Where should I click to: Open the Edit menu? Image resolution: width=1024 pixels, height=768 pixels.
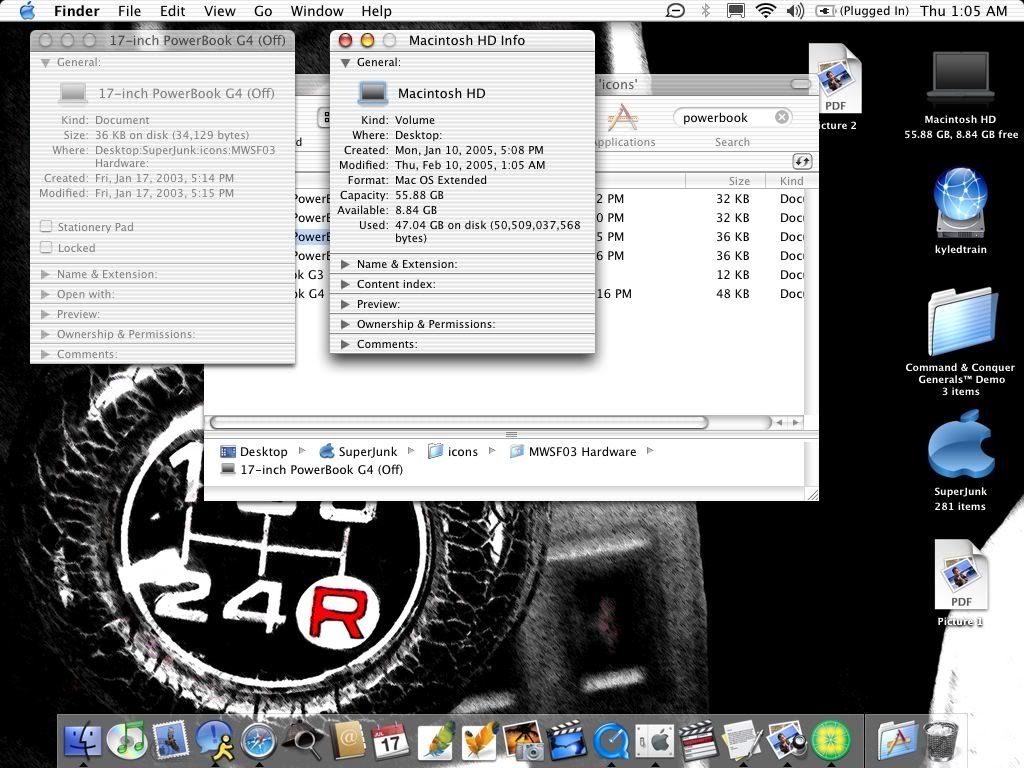tap(172, 11)
